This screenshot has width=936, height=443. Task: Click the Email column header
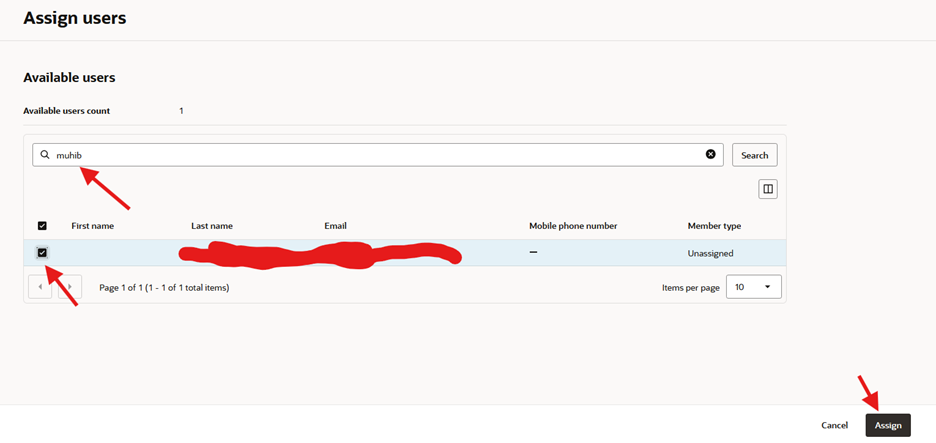point(335,226)
